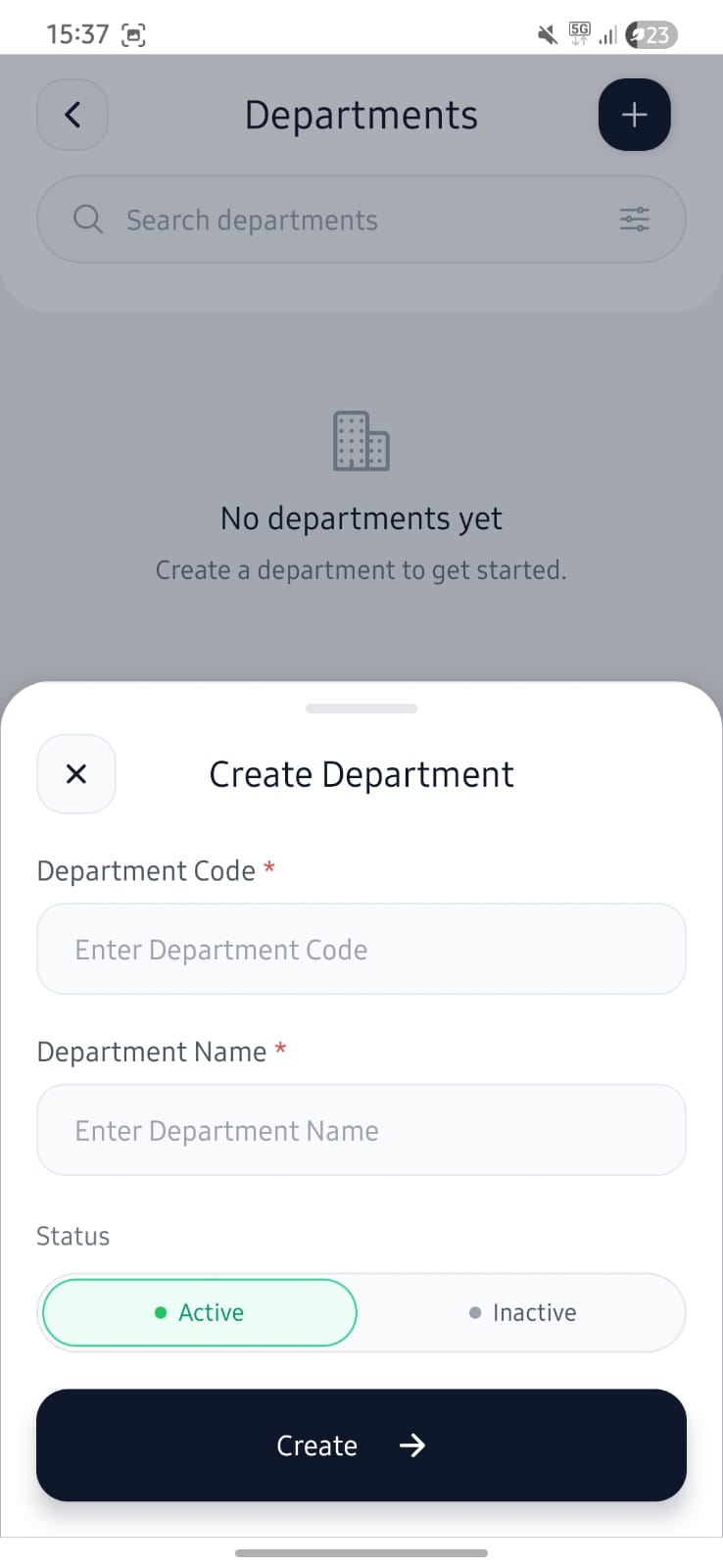Focus the Department Name field
Image resolution: width=723 pixels, height=1568 pixels.
tap(361, 1130)
